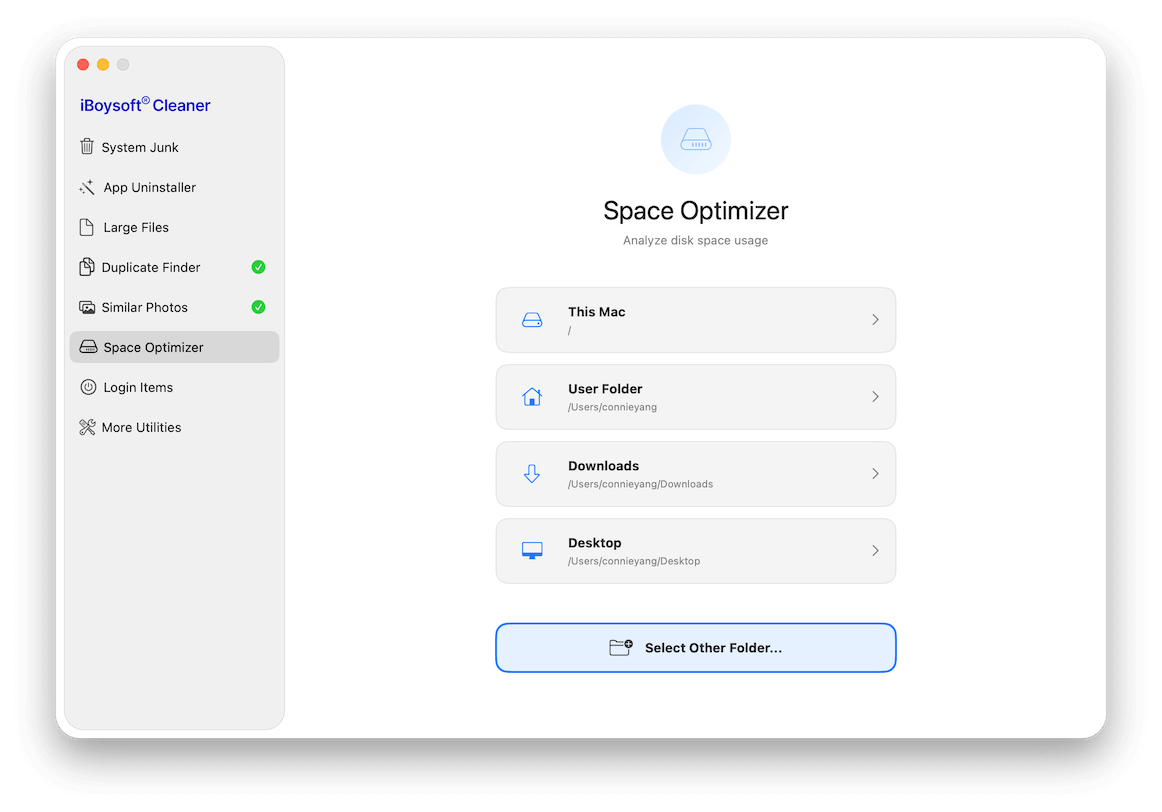Image resolution: width=1162 pixels, height=812 pixels.
Task: Click the Space Optimizer disk icon in sidebar
Action: click(x=89, y=347)
